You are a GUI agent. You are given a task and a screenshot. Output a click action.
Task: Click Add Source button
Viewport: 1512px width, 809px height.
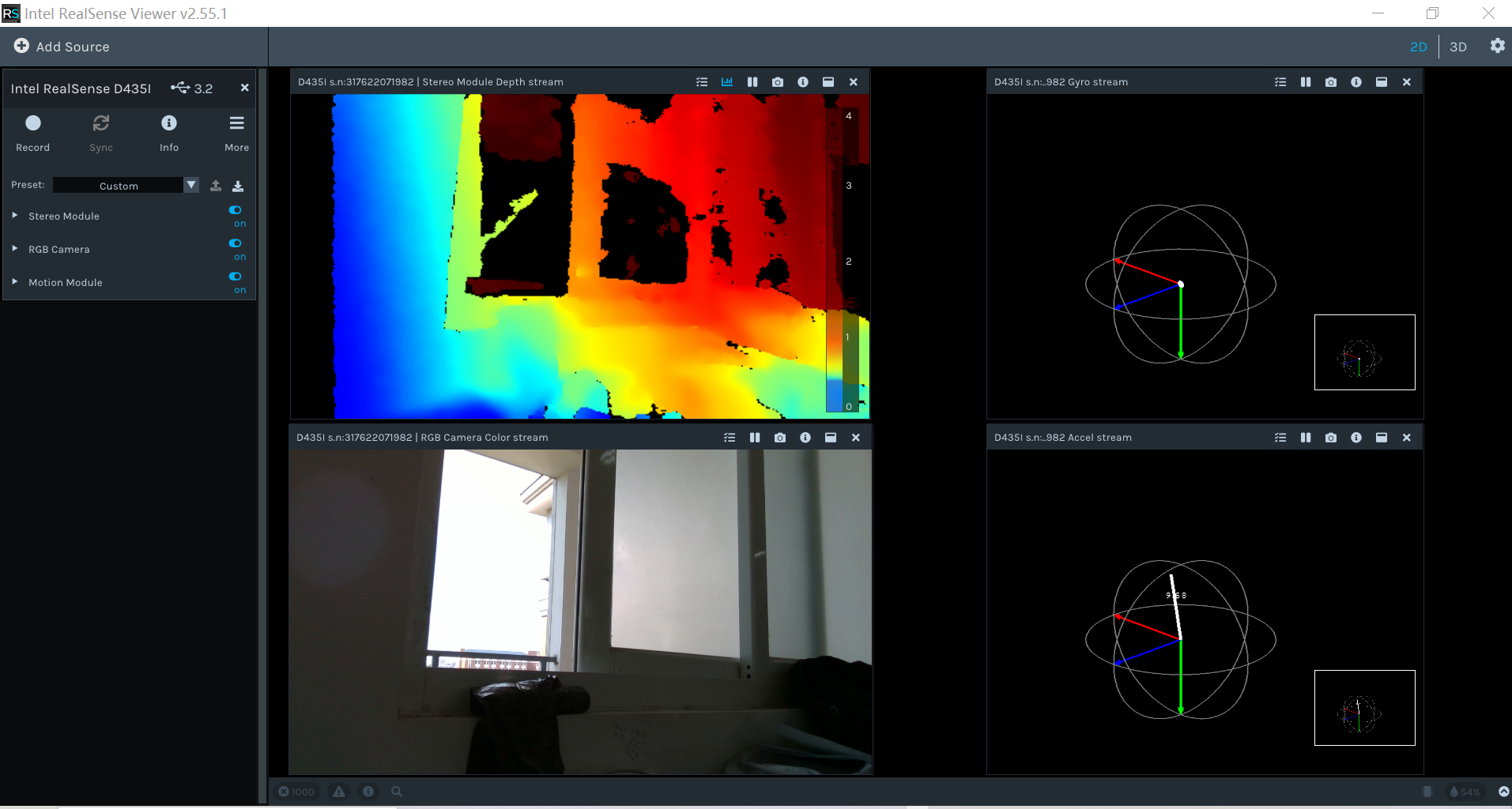[x=62, y=47]
